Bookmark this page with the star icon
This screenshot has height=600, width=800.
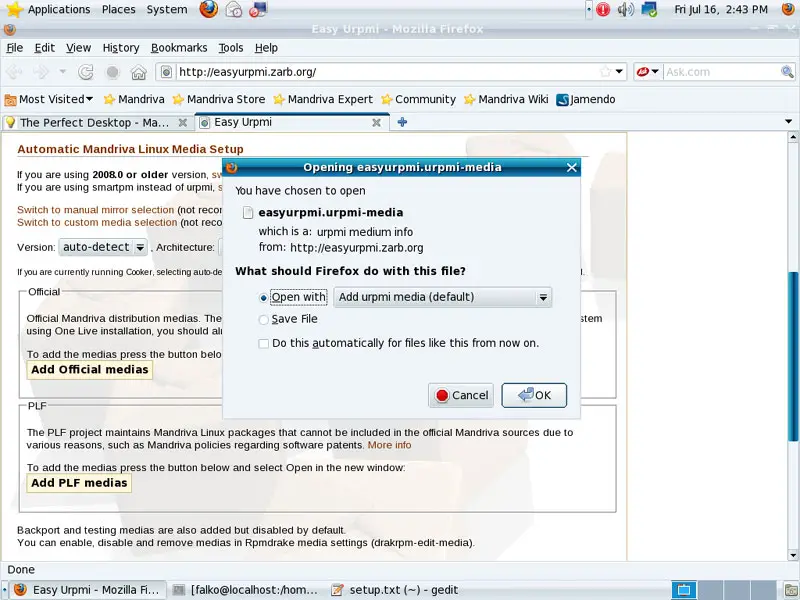[x=606, y=72]
